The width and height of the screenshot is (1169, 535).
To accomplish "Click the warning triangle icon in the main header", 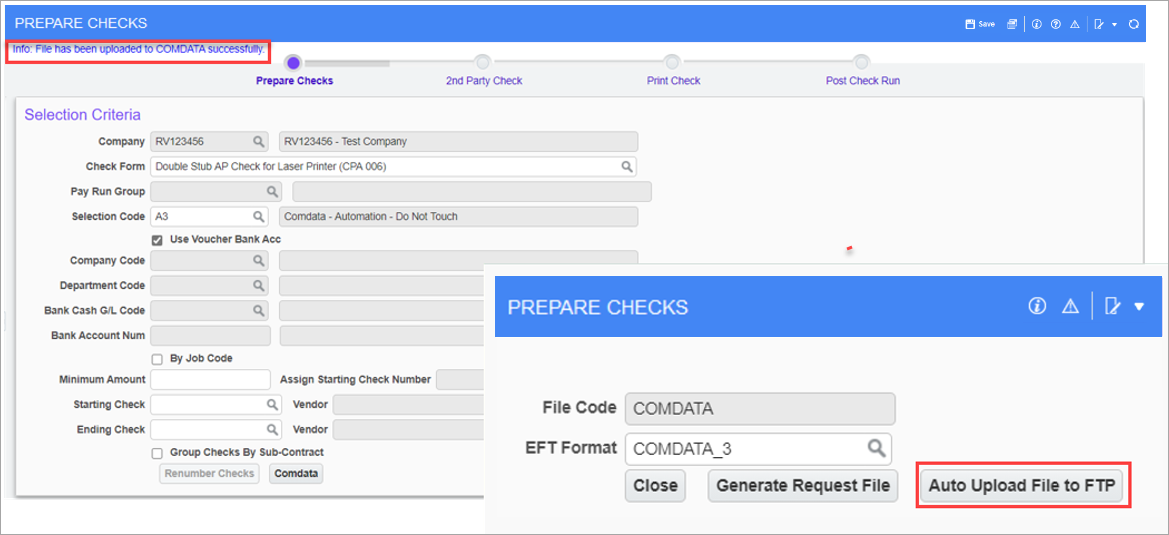I will [x=1075, y=24].
